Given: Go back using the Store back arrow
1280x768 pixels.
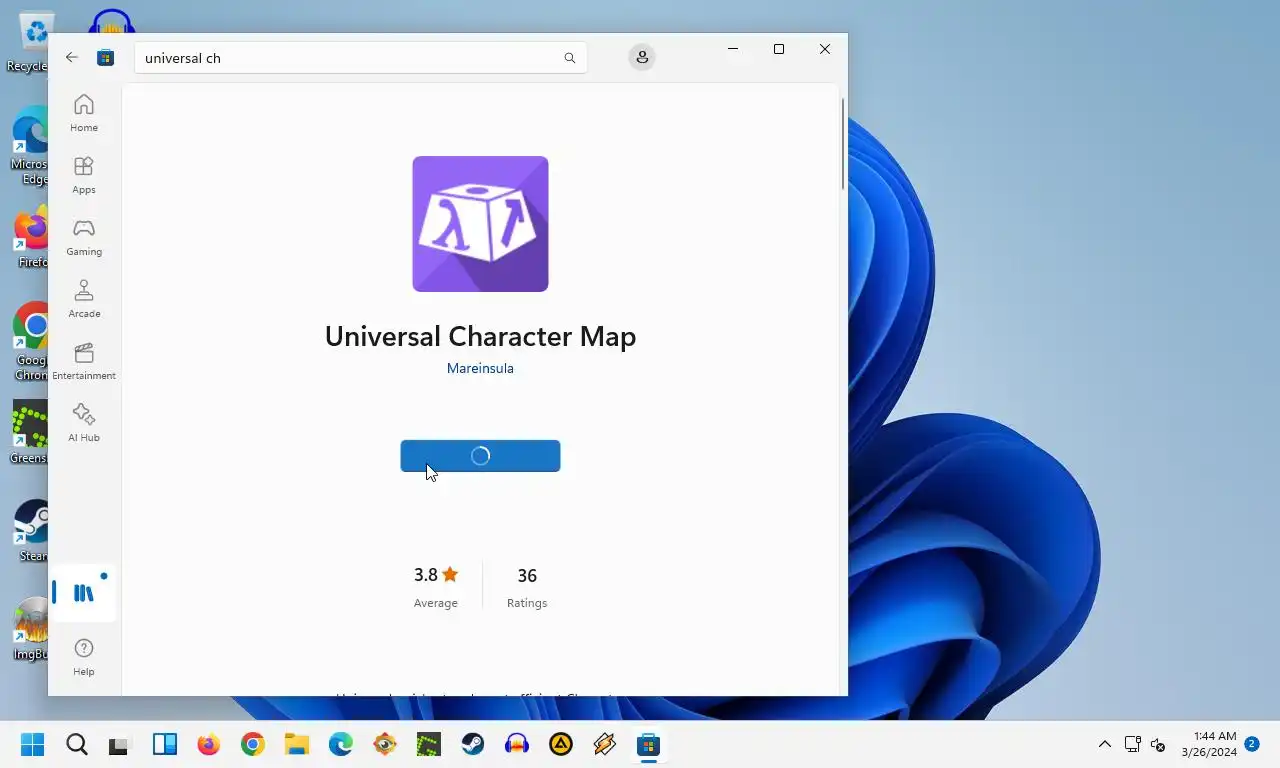Looking at the screenshot, I should [72, 58].
